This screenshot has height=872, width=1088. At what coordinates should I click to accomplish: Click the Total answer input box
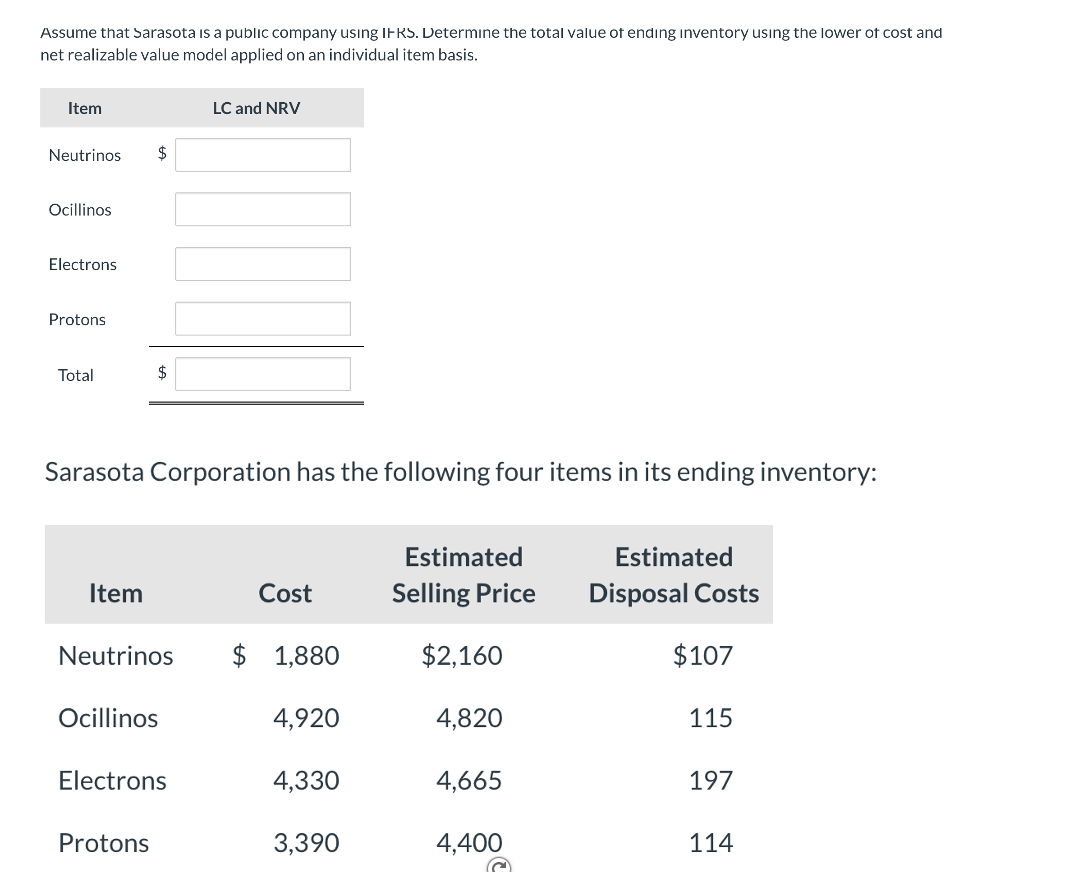click(x=263, y=374)
